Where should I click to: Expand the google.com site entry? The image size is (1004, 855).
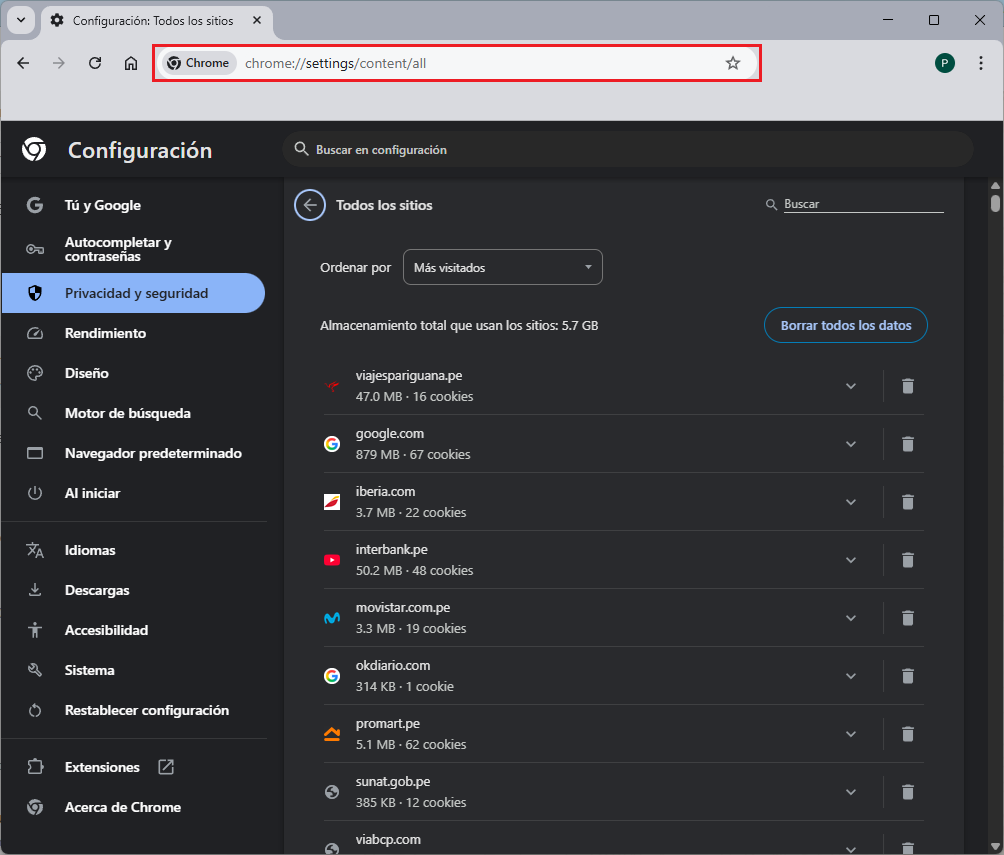pos(850,444)
